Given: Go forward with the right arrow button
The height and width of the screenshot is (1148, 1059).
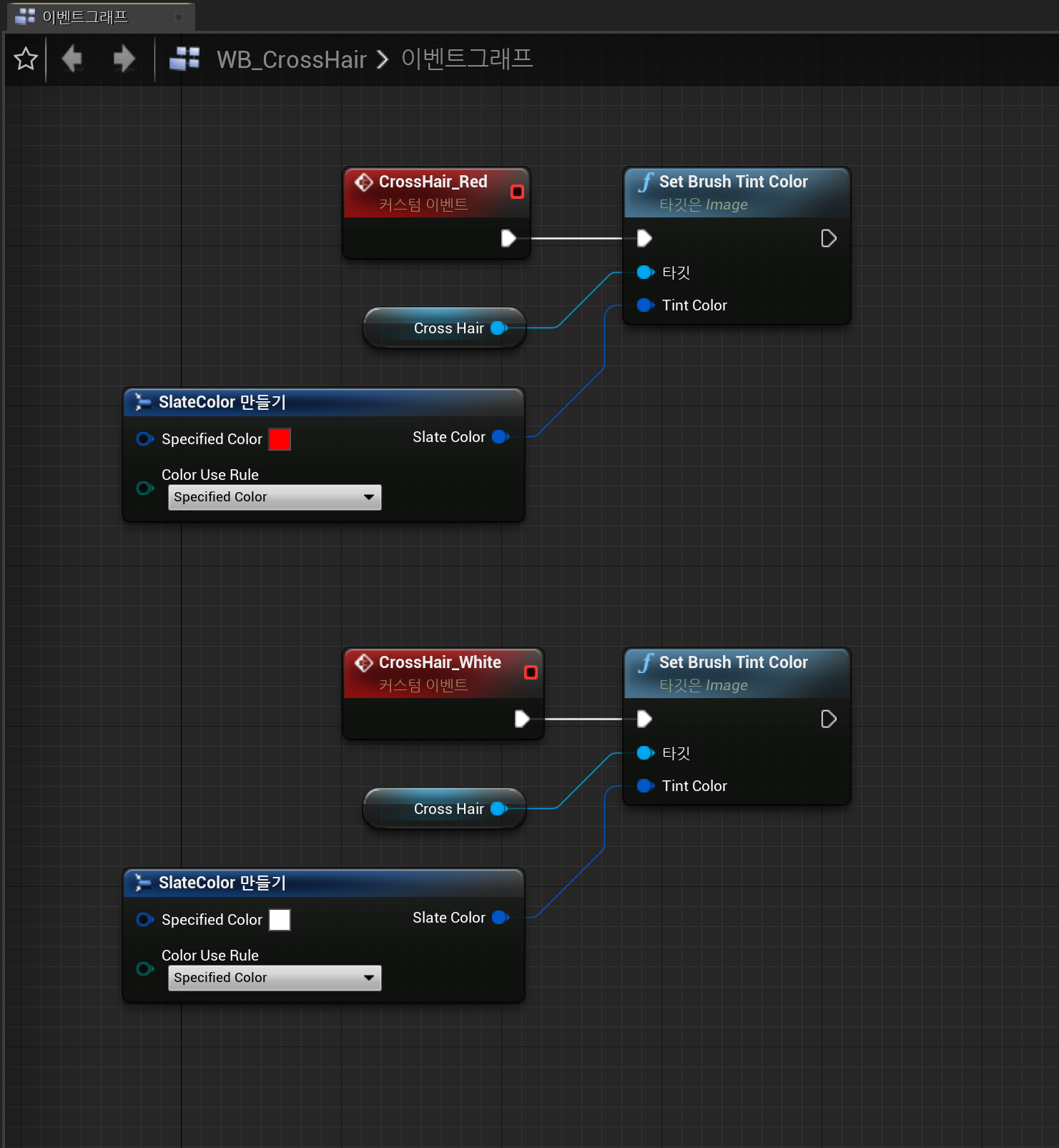Looking at the screenshot, I should click(124, 59).
